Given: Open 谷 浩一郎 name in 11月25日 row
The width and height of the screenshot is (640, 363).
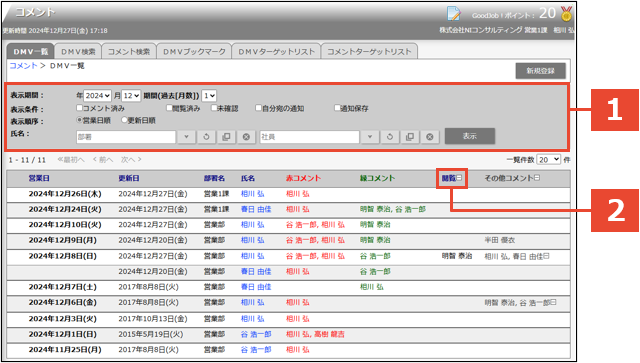Looking at the screenshot, I should point(256,350).
